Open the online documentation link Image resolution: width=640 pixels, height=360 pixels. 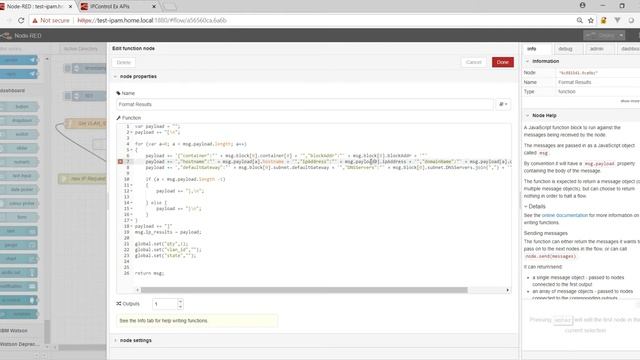coord(564,215)
